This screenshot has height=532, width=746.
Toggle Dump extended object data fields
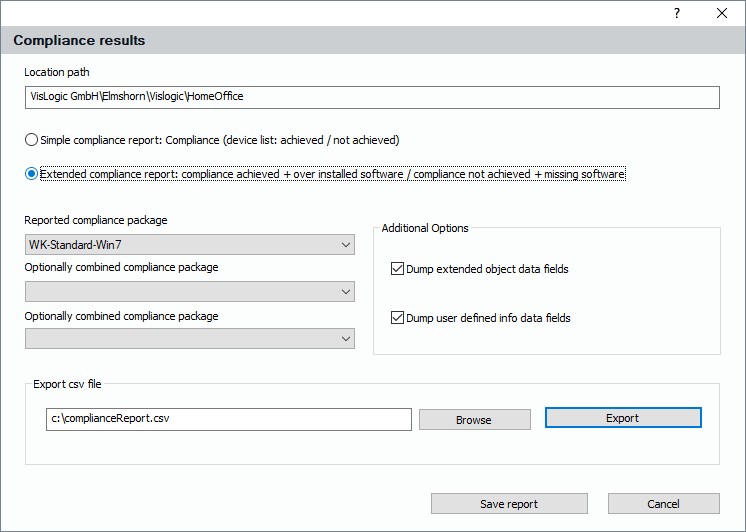(398, 269)
